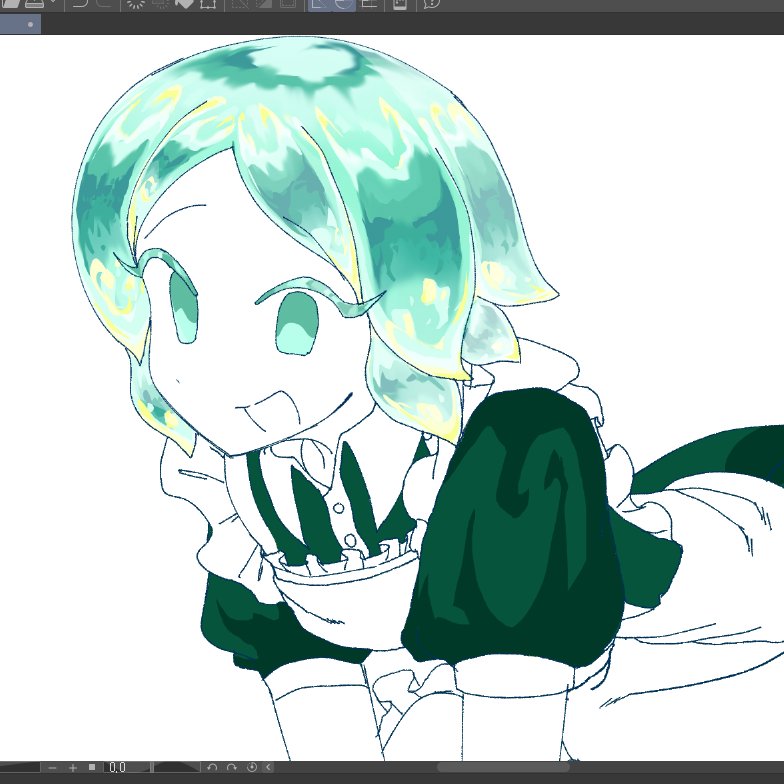The width and height of the screenshot is (784, 784).
Task: Reset the canvas rotation
Action: pyautogui.click(x=252, y=768)
